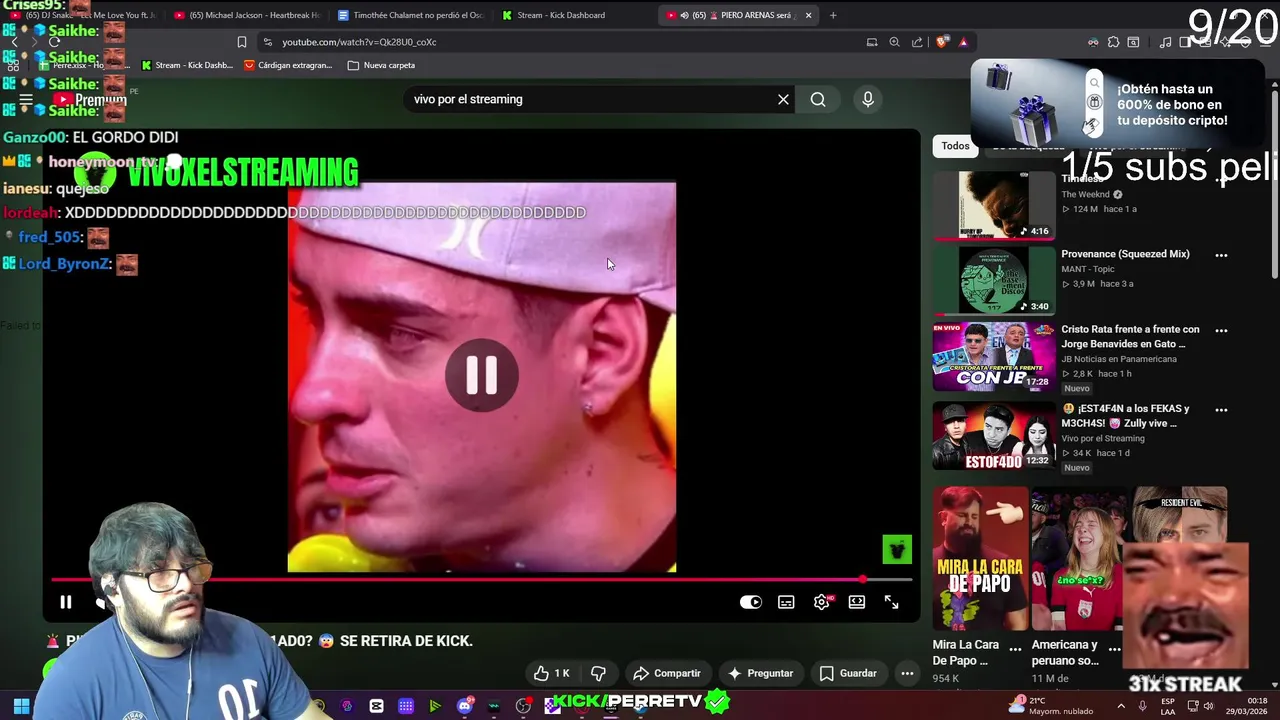Click the share page icon in the address bar
1280x720 pixels.
coord(917,42)
